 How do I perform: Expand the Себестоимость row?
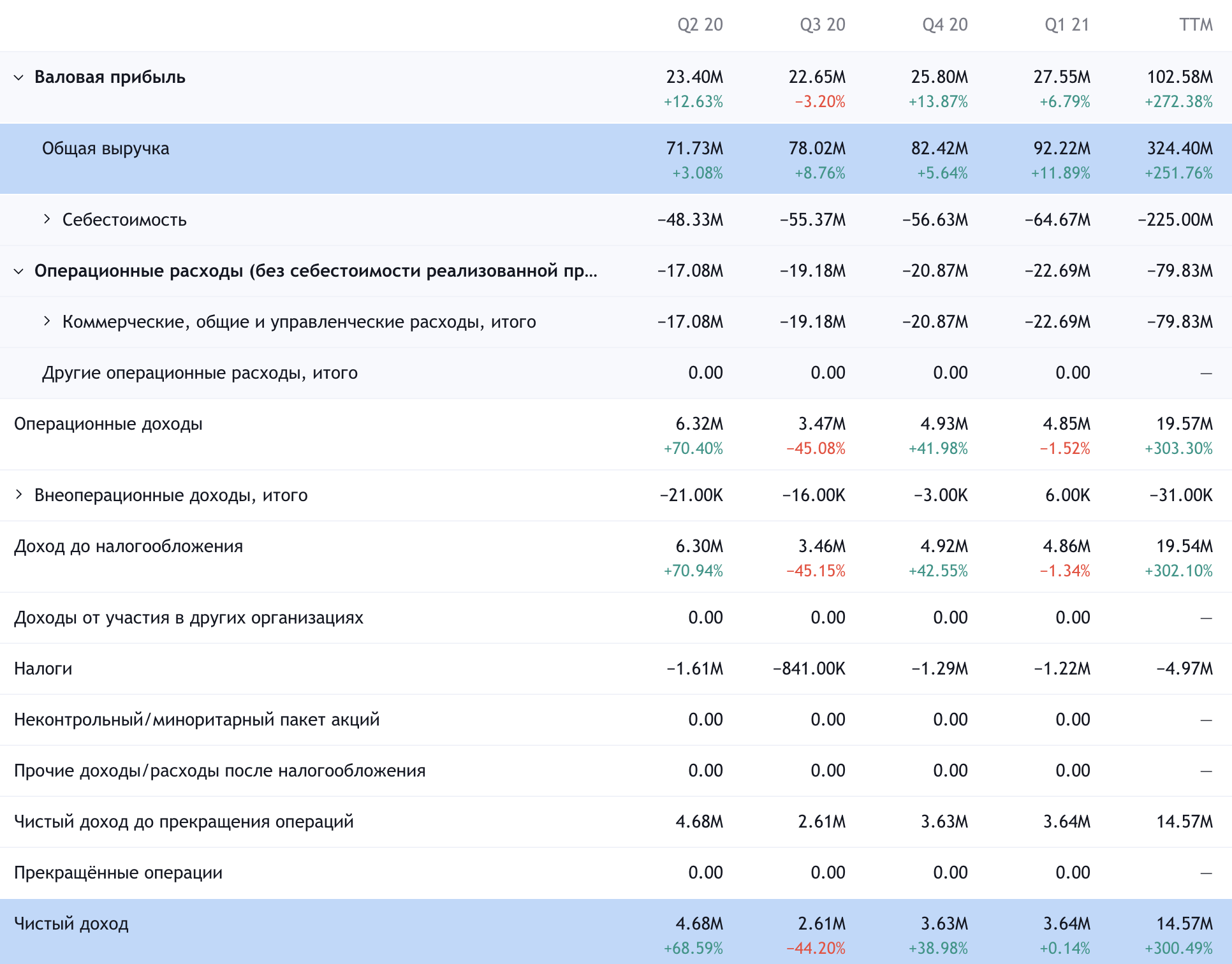47,219
